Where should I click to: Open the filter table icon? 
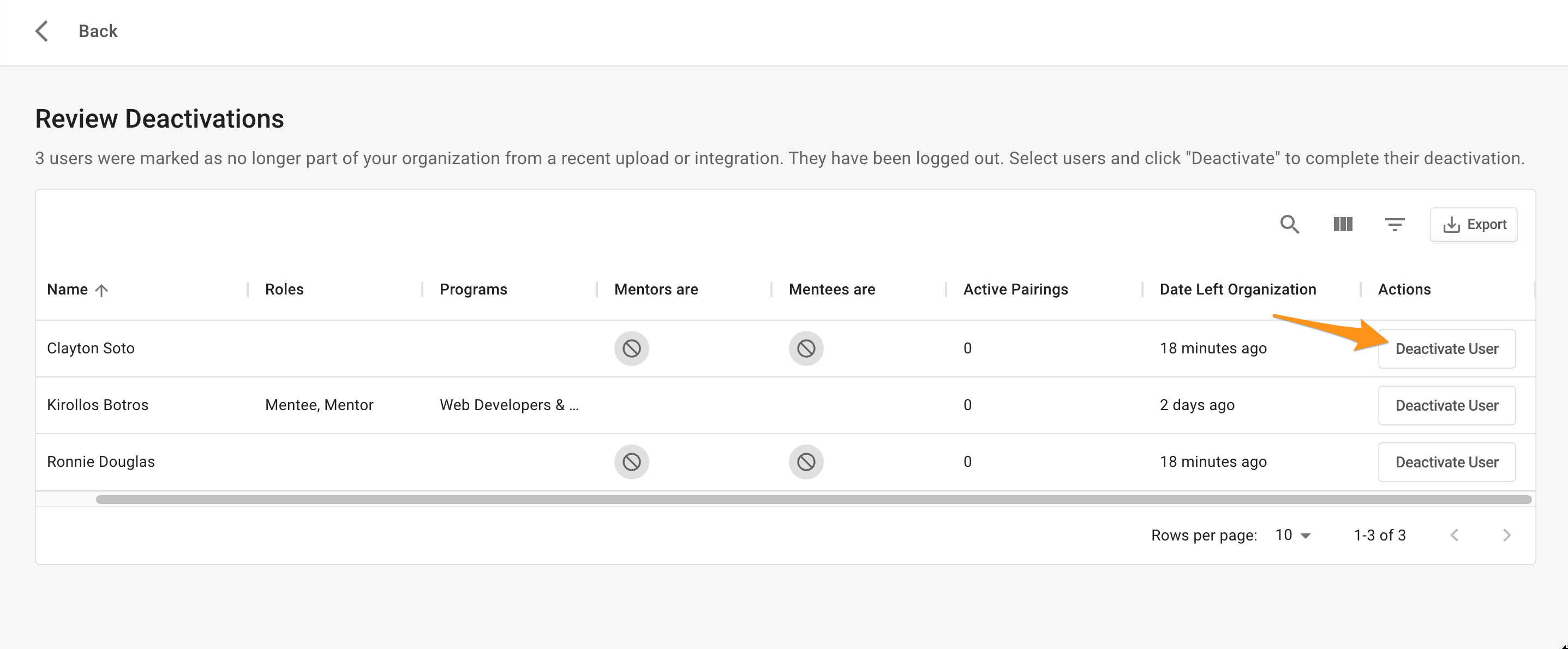coord(1395,225)
